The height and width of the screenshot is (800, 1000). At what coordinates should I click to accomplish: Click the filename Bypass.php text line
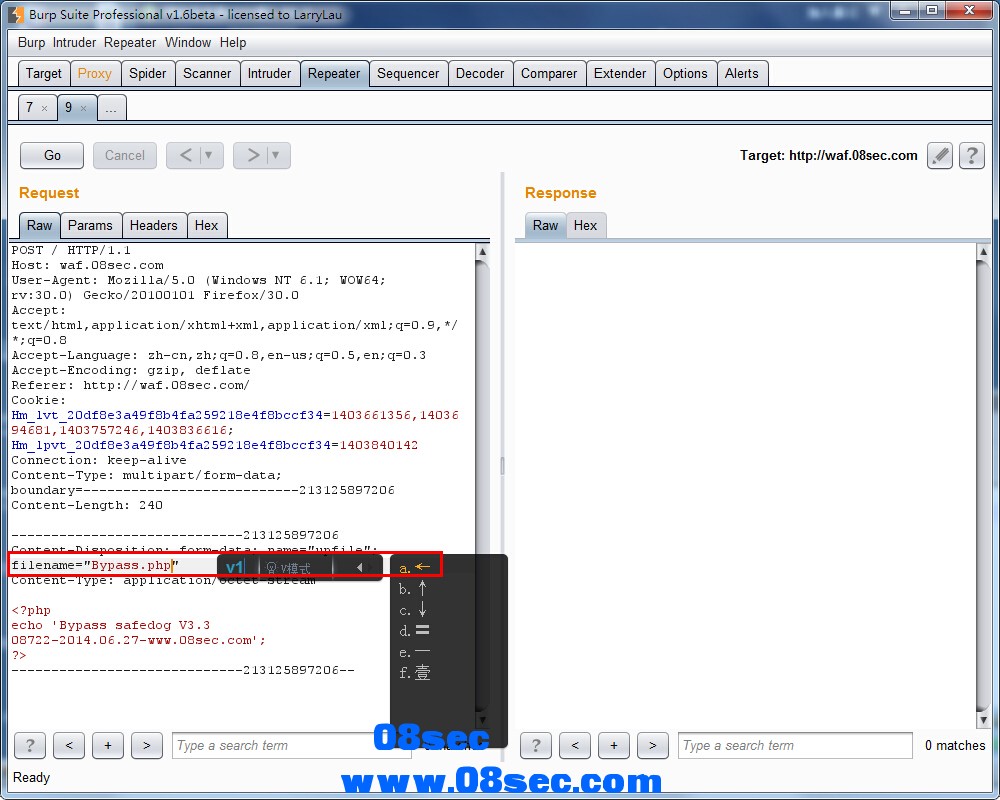tap(96, 565)
